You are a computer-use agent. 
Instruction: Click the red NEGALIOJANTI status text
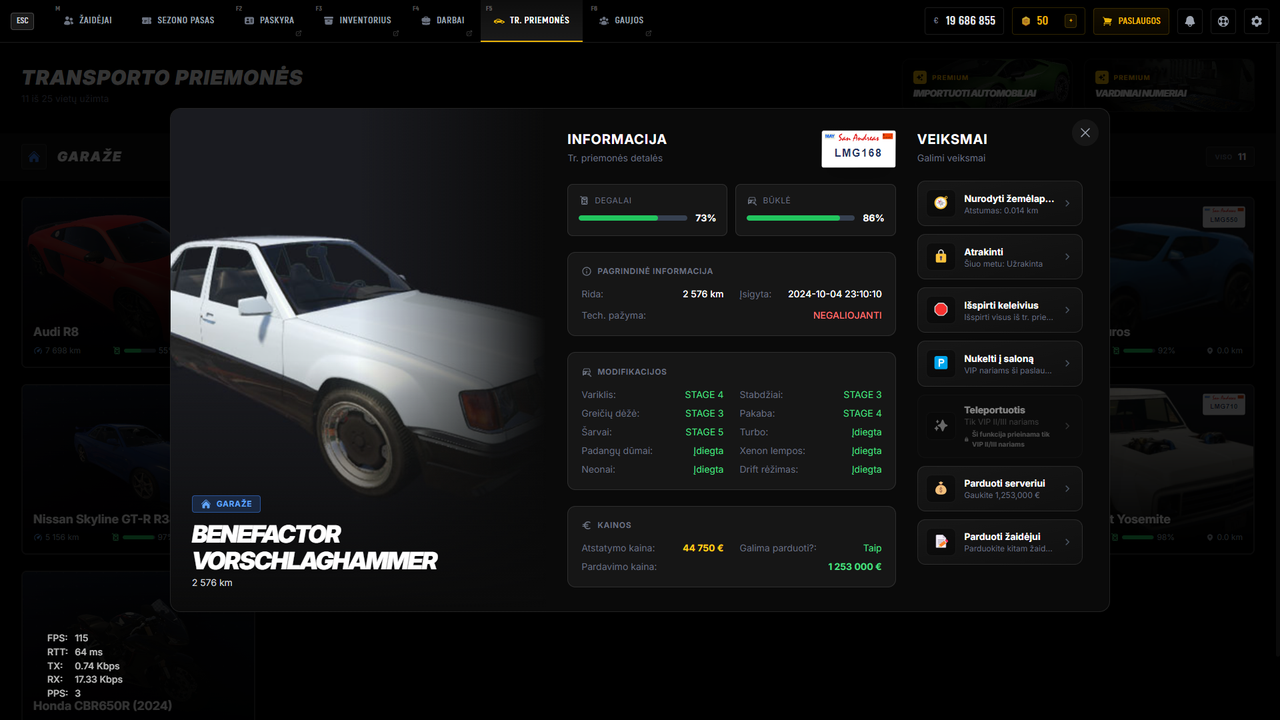pyautogui.click(x=847, y=315)
